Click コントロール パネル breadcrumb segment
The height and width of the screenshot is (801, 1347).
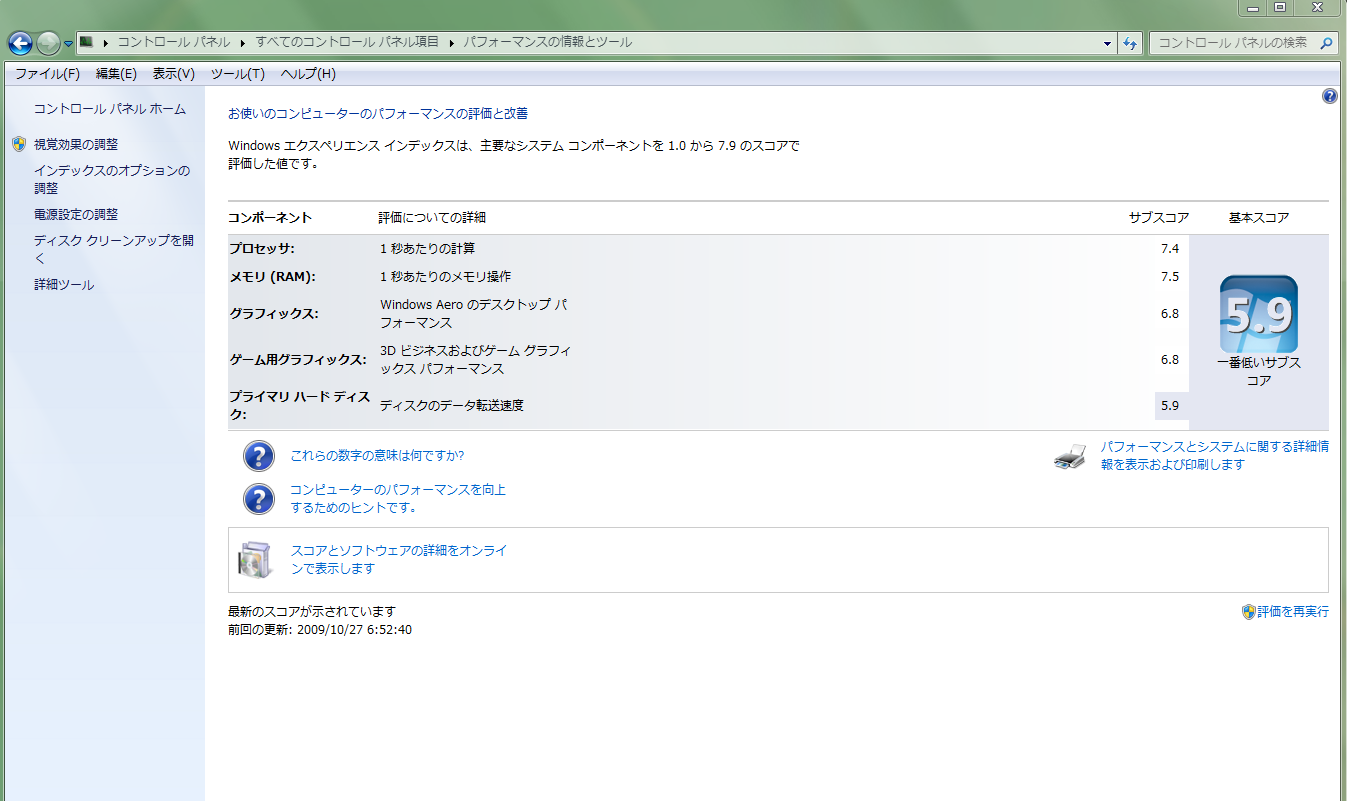click(x=174, y=43)
